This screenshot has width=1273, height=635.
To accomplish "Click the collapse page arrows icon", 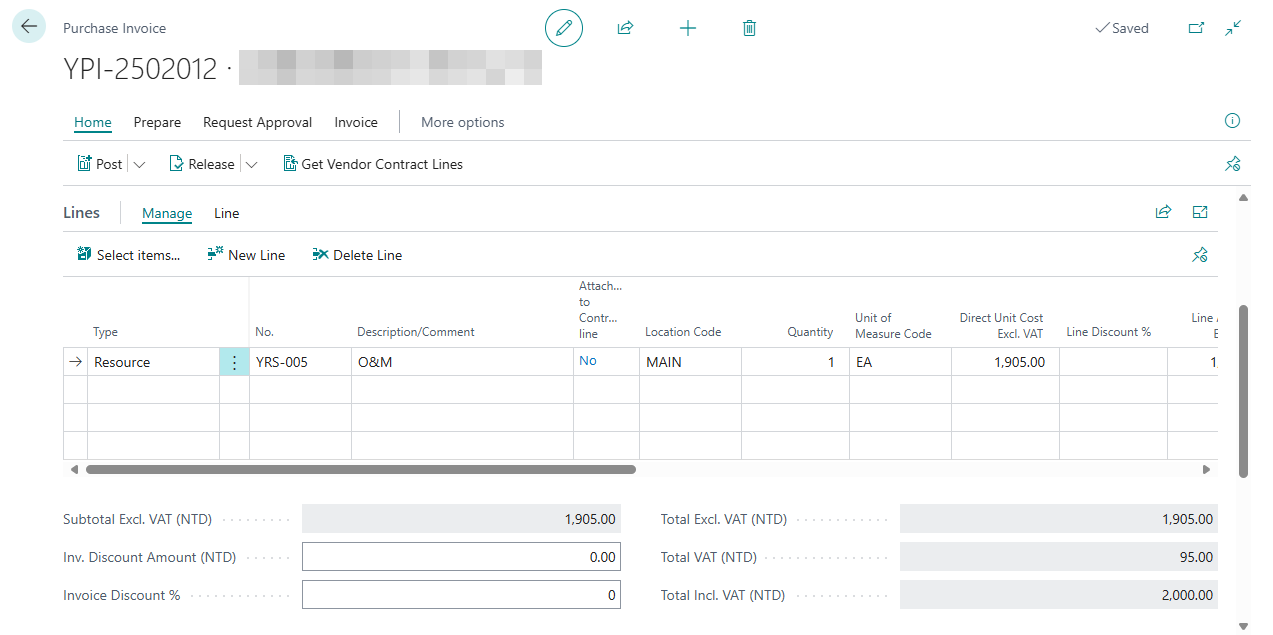I will (x=1233, y=28).
